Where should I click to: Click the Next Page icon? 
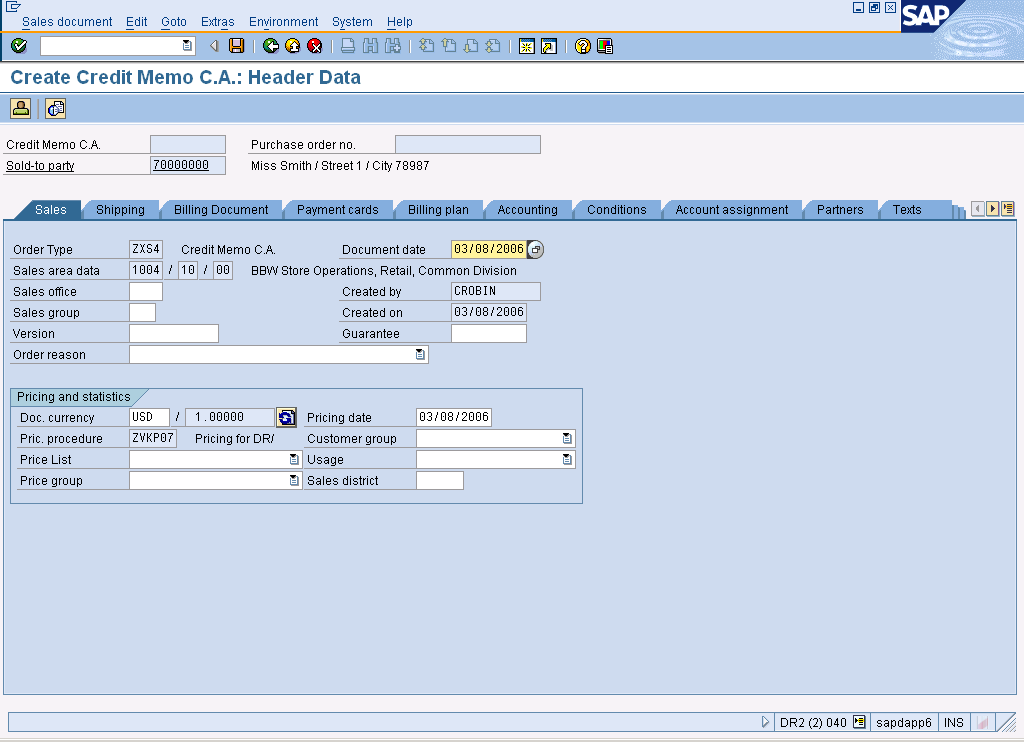pos(471,46)
